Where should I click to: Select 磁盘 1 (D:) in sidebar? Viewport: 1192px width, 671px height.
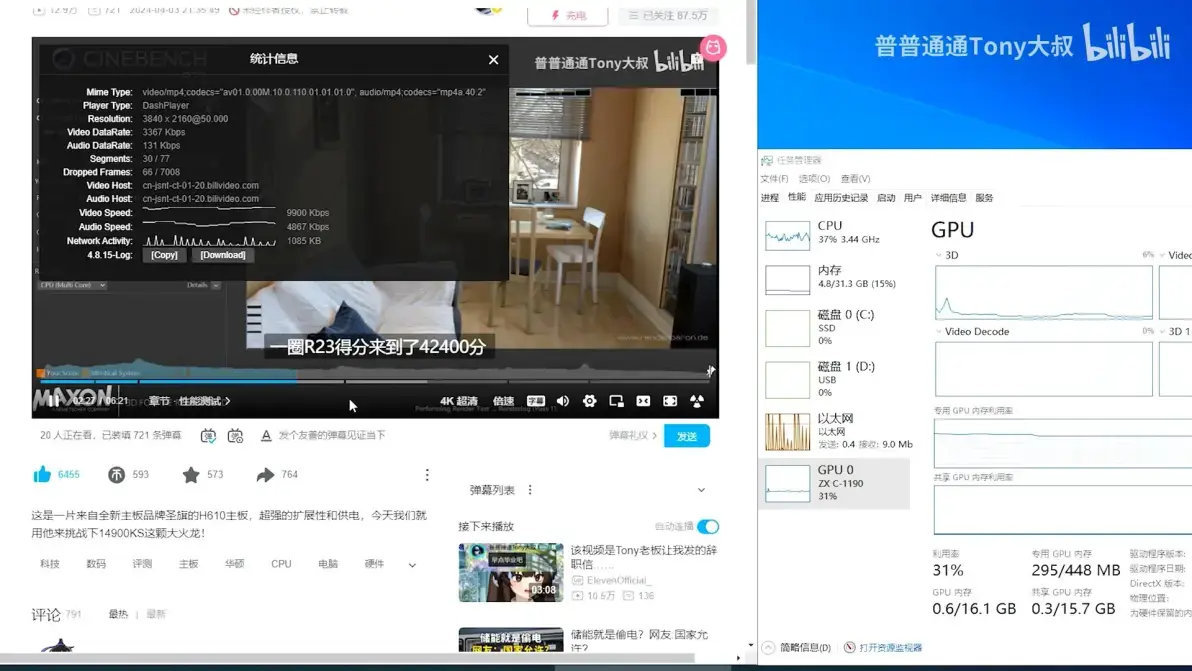pos(835,378)
